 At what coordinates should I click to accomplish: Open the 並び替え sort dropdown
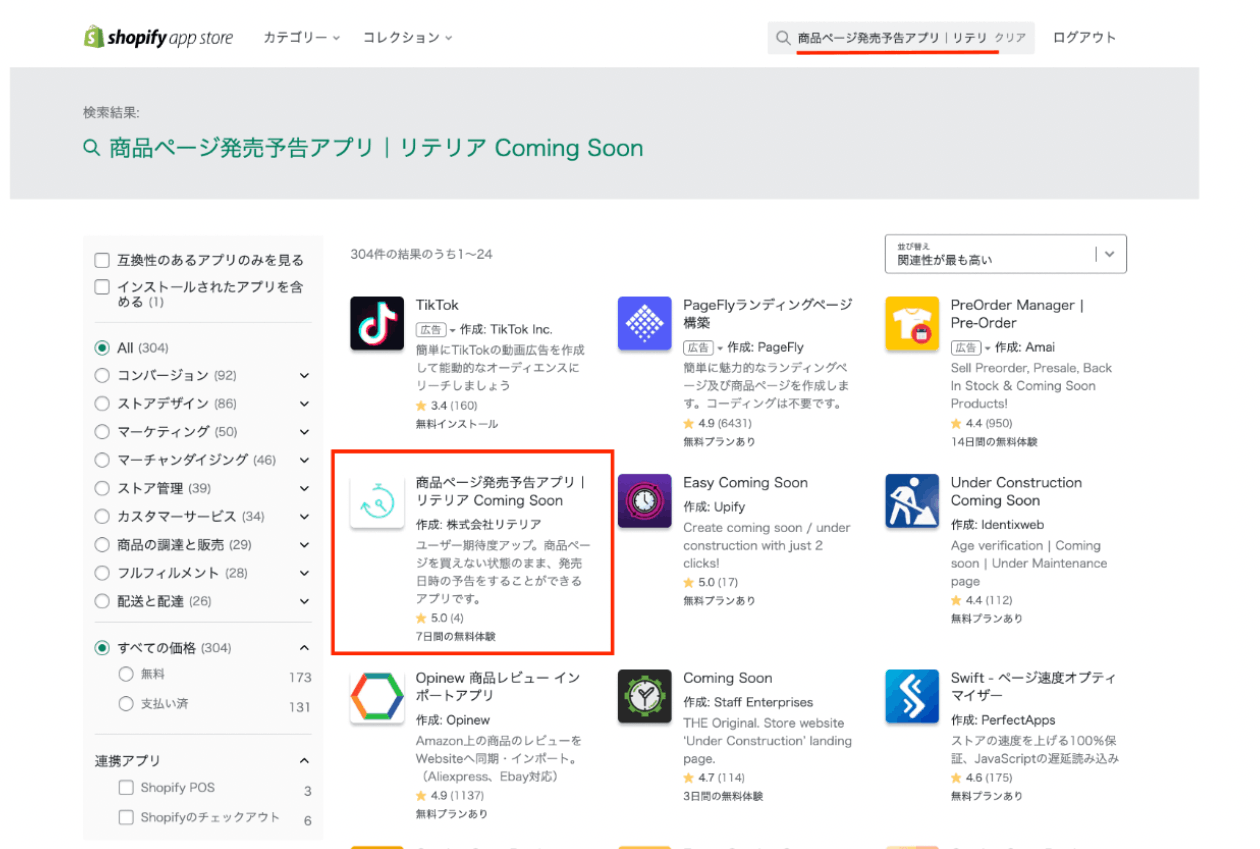coord(1006,254)
